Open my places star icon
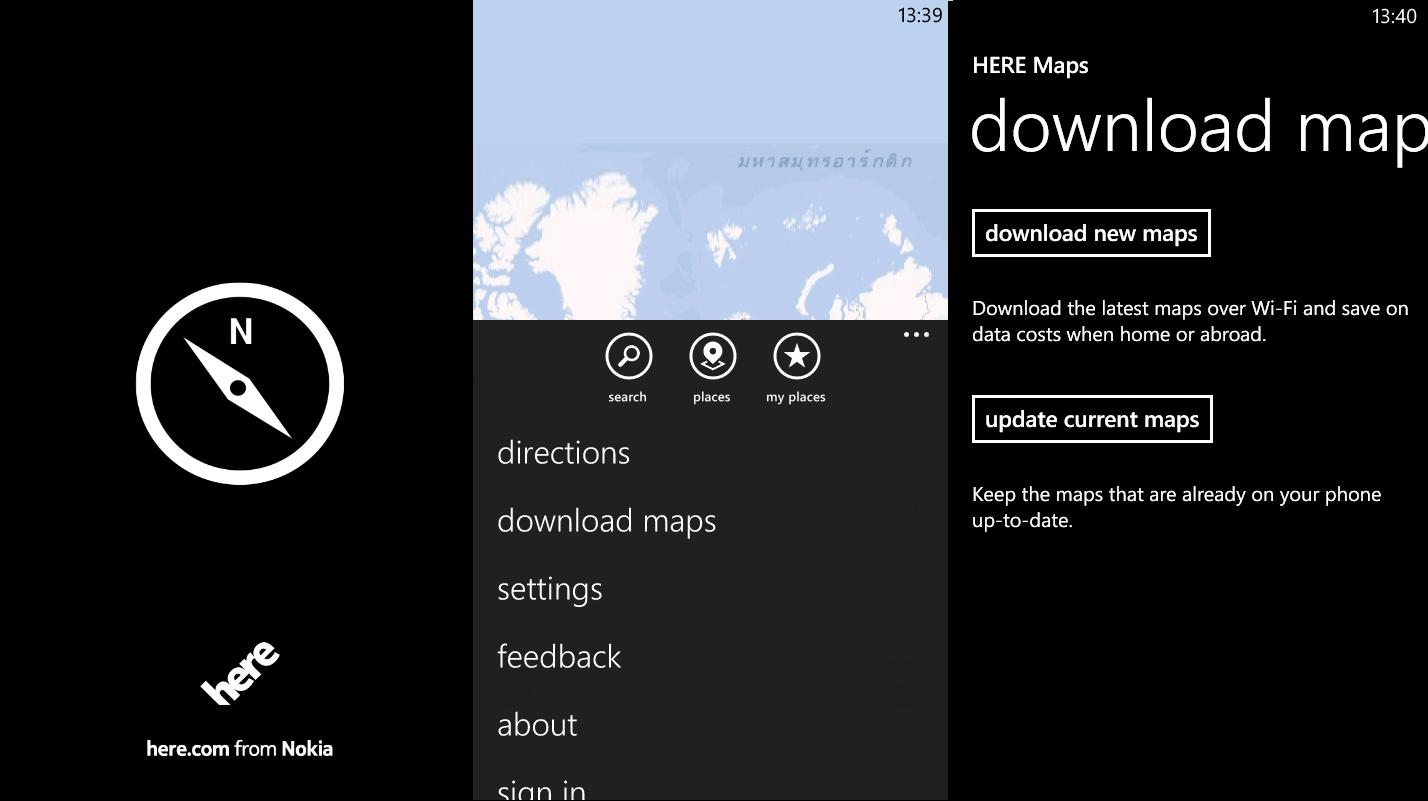Image resolution: width=1428 pixels, height=801 pixels. point(796,356)
